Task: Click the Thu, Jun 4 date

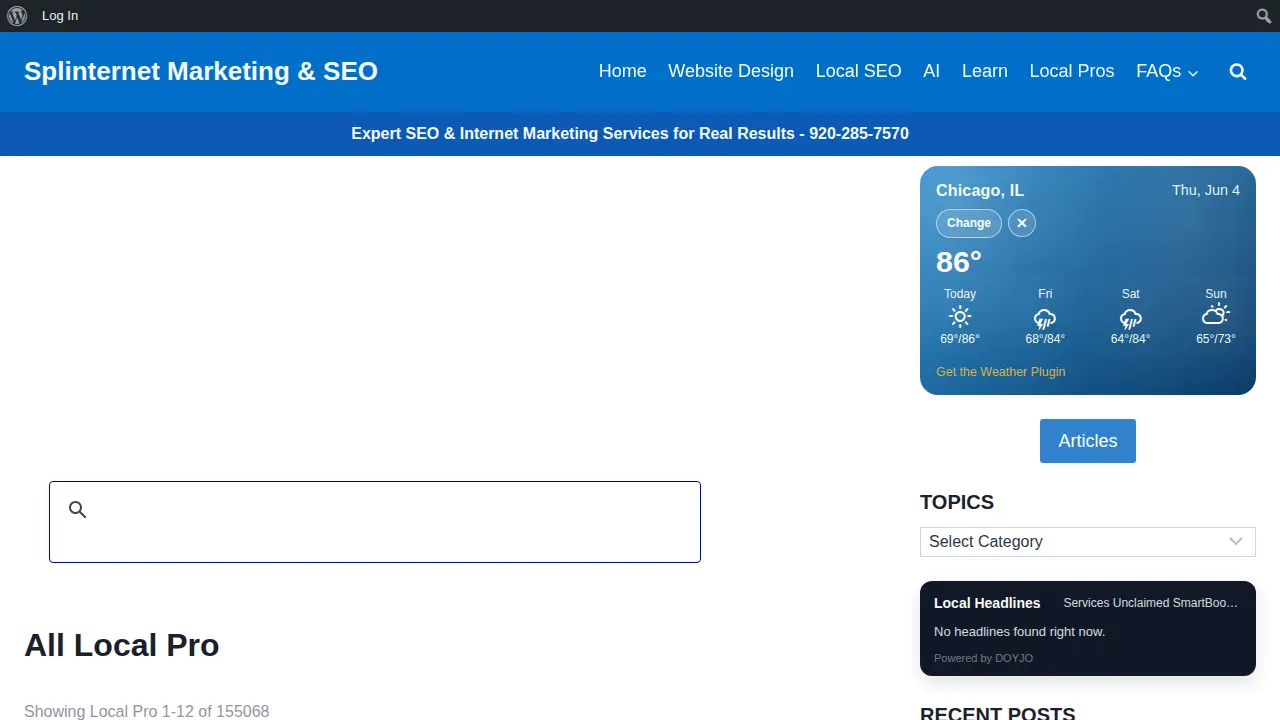Action: (1206, 190)
